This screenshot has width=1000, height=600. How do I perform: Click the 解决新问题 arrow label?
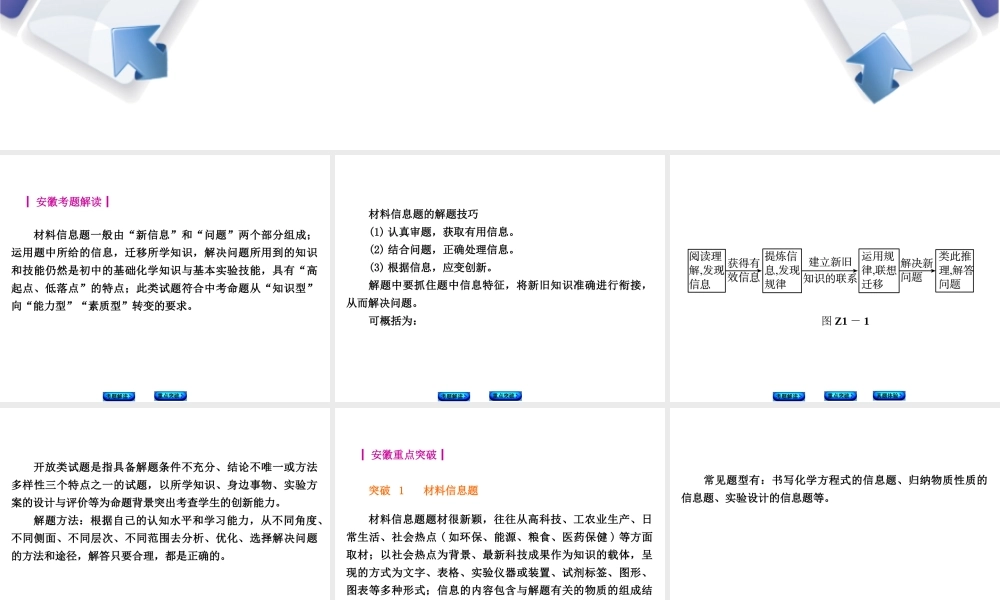pos(917,270)
